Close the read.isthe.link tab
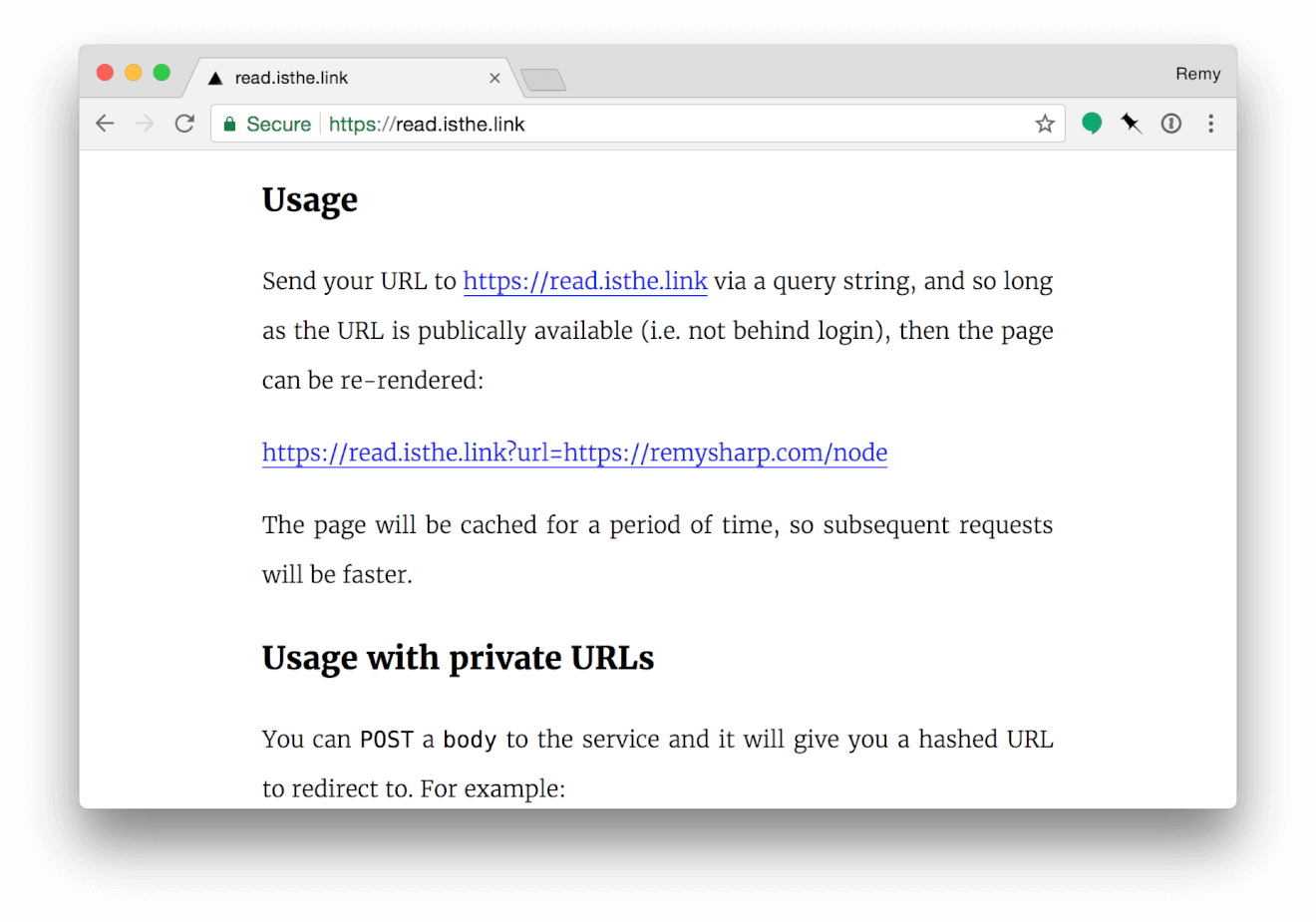 [x=494, y=78]
